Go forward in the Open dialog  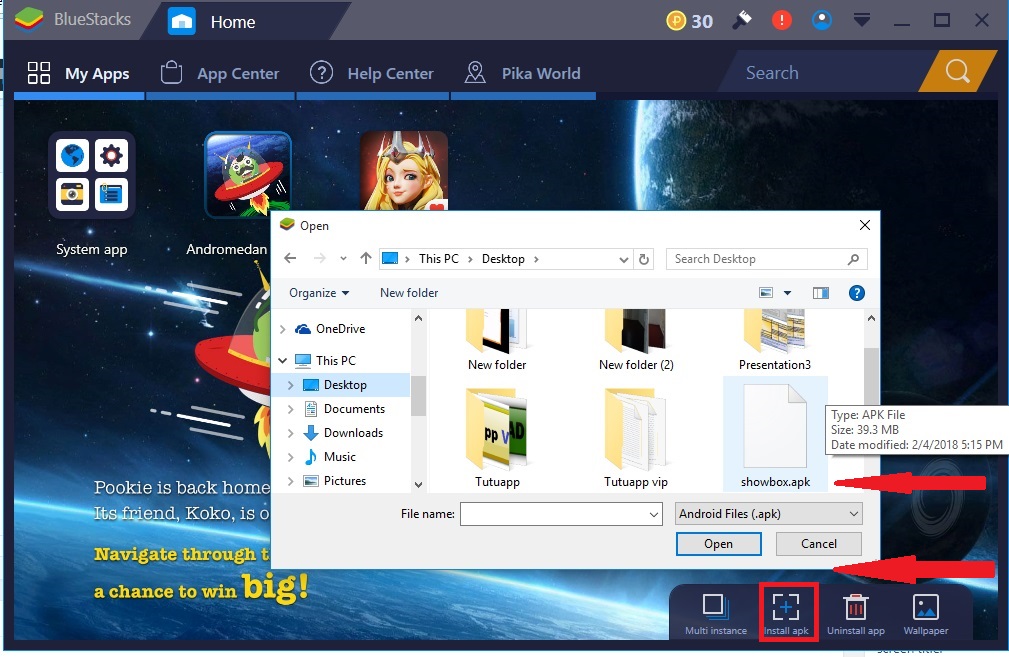(x=319, y=259)
